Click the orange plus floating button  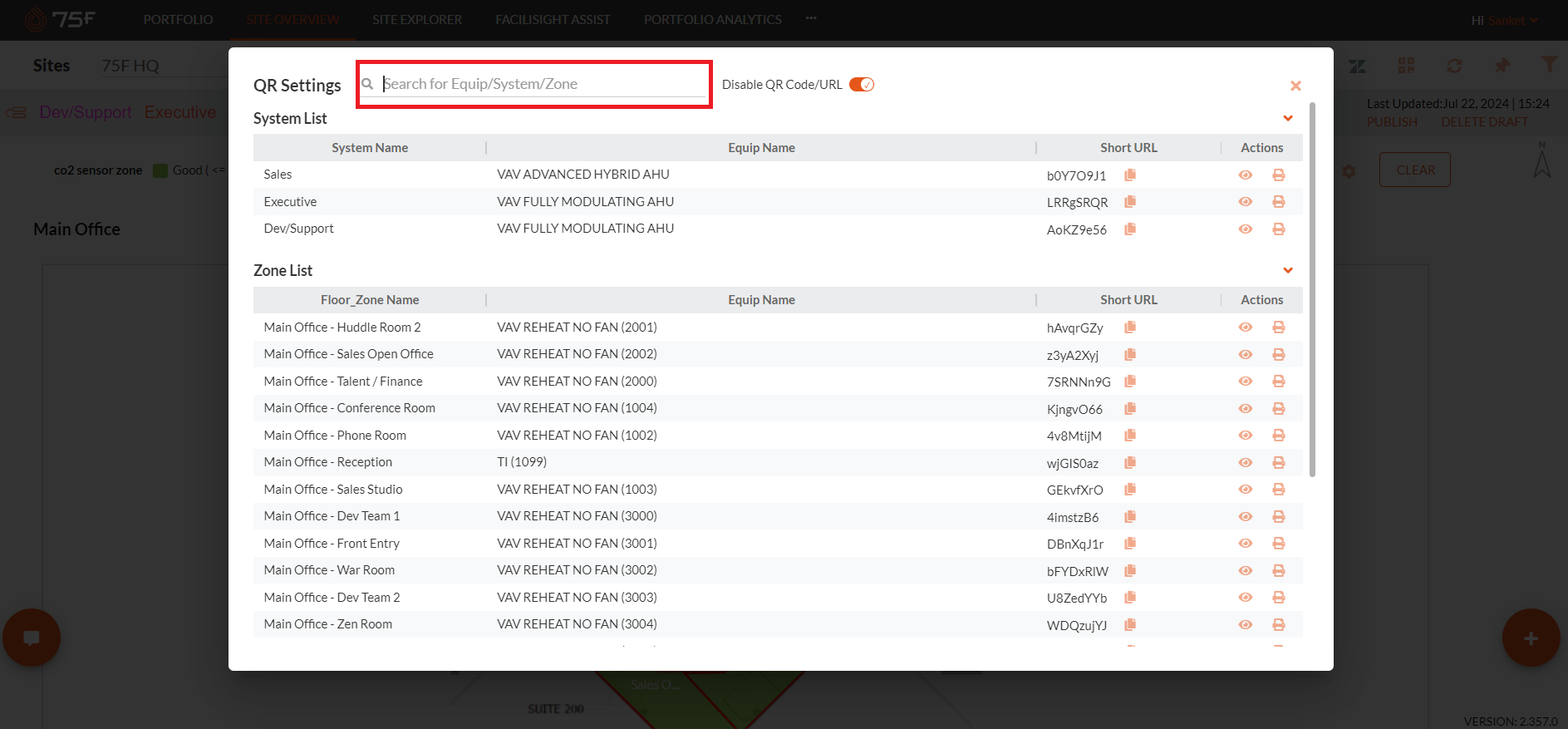tap(1531, 638)
